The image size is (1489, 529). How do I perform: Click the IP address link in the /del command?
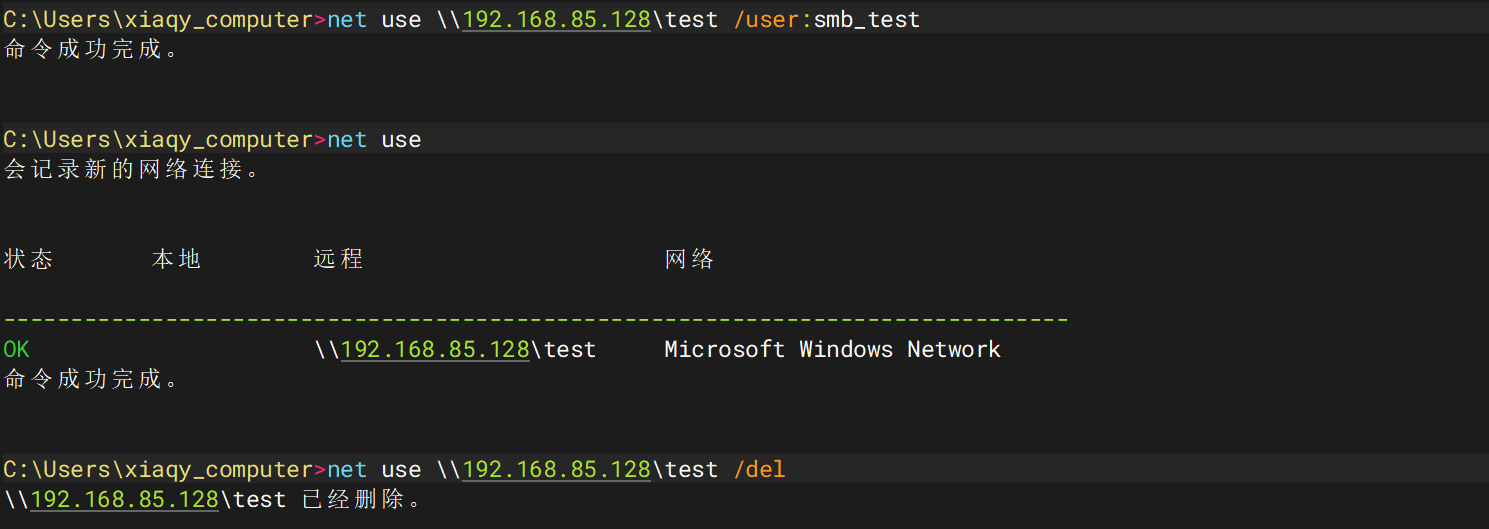557,469
